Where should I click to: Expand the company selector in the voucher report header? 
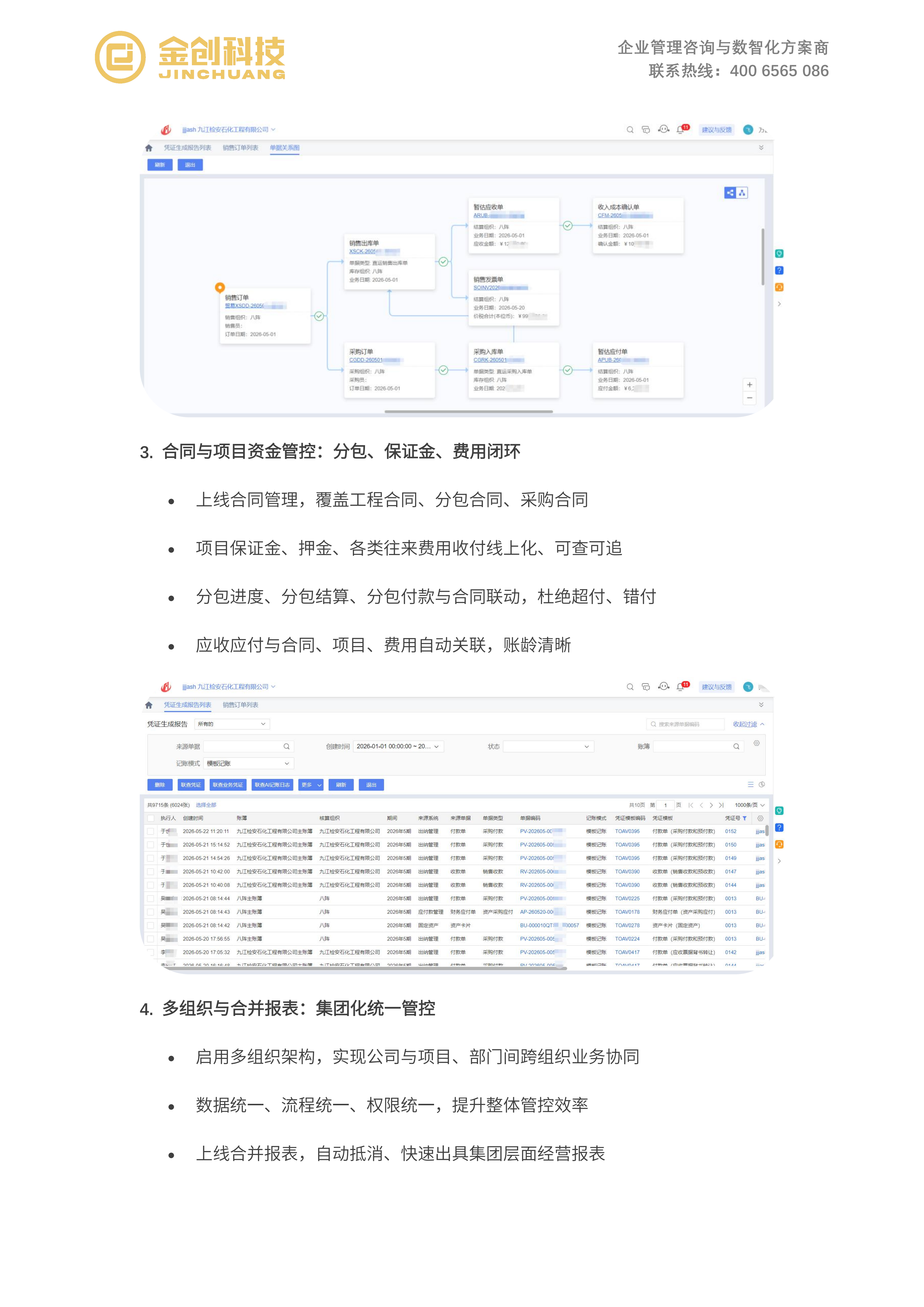click(x=228, y=687)
